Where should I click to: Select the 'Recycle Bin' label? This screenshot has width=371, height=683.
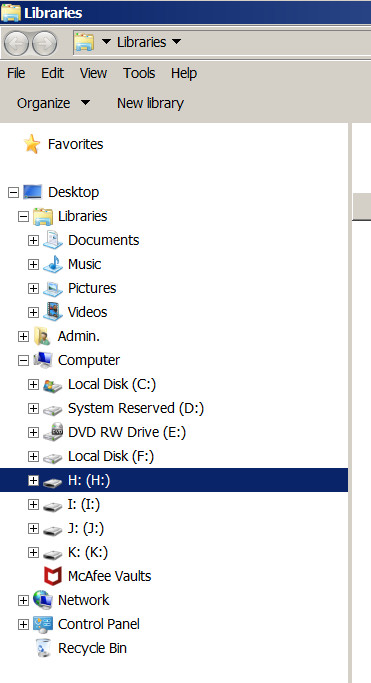[x=92, y=648]
